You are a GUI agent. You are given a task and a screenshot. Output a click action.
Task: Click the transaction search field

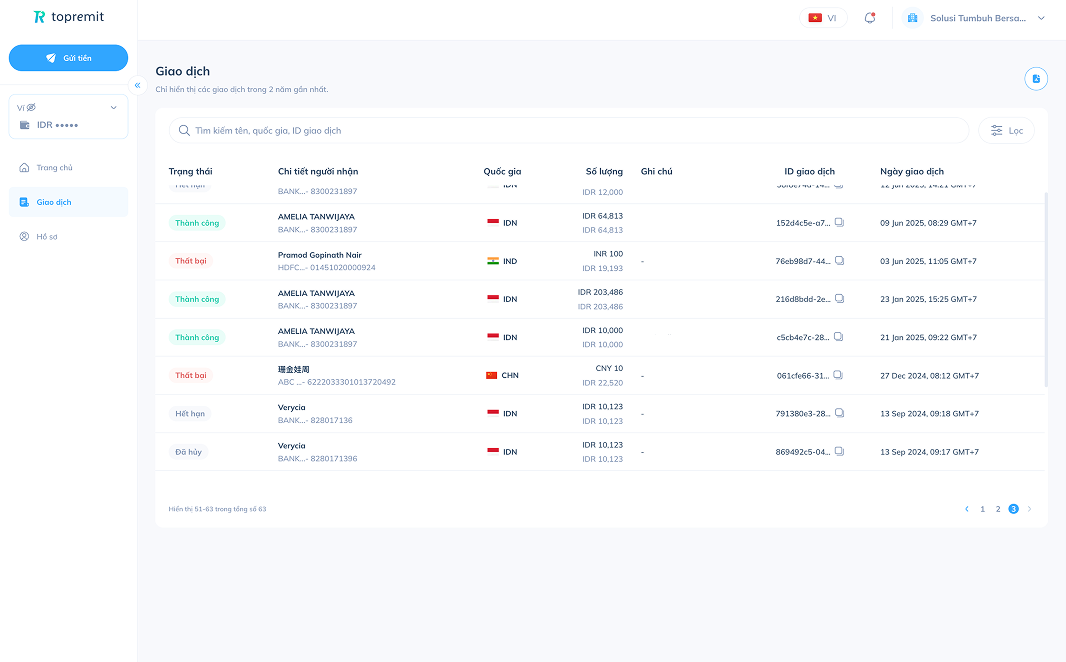point(569,130)
